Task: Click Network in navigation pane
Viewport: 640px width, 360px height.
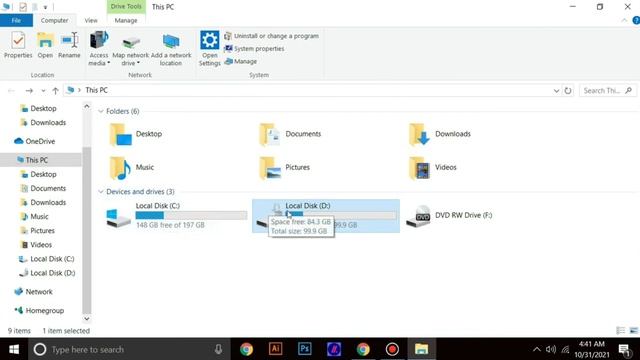Action: [33, 292]
